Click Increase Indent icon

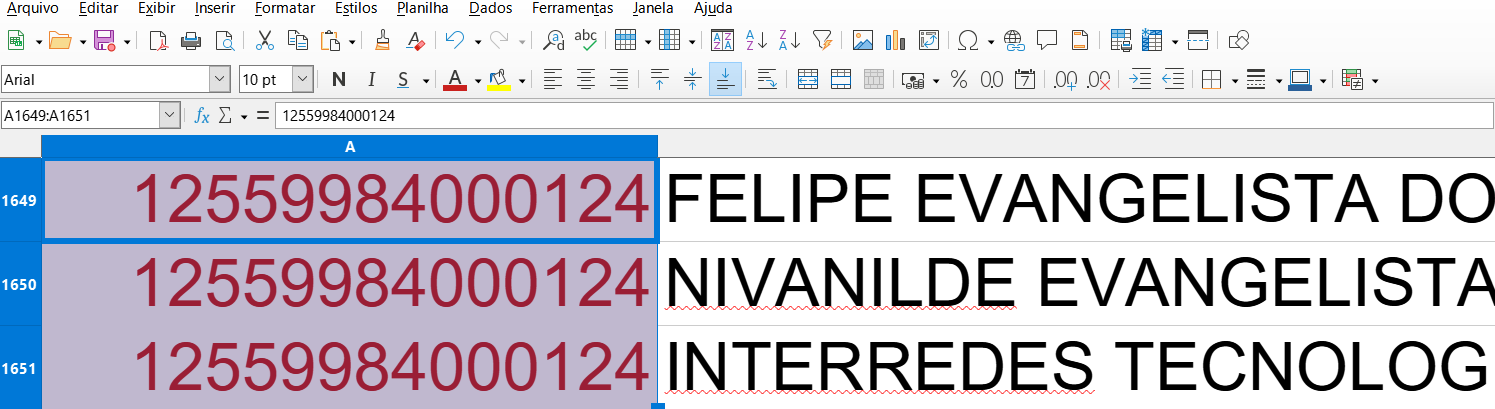[x=1140, y=80]
